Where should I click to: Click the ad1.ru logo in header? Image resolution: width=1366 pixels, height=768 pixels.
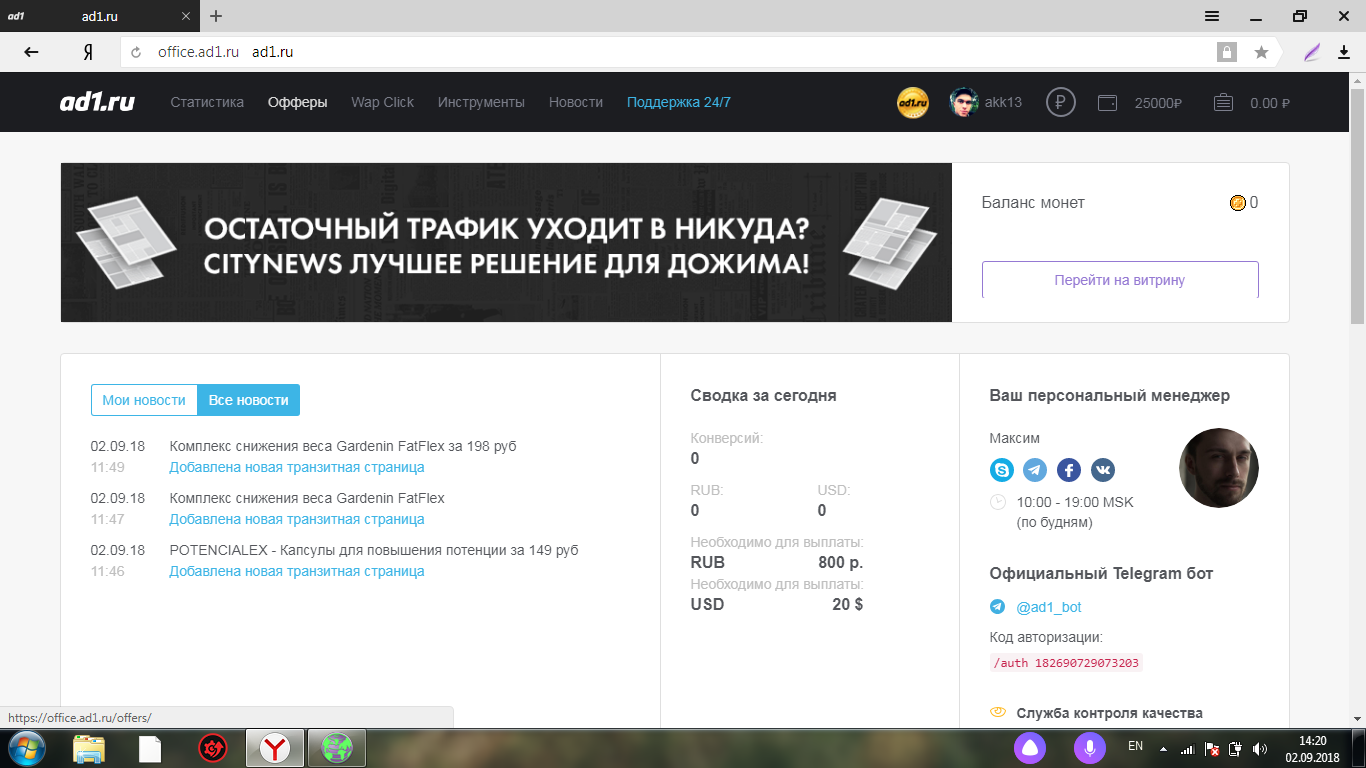click(96, 102)
